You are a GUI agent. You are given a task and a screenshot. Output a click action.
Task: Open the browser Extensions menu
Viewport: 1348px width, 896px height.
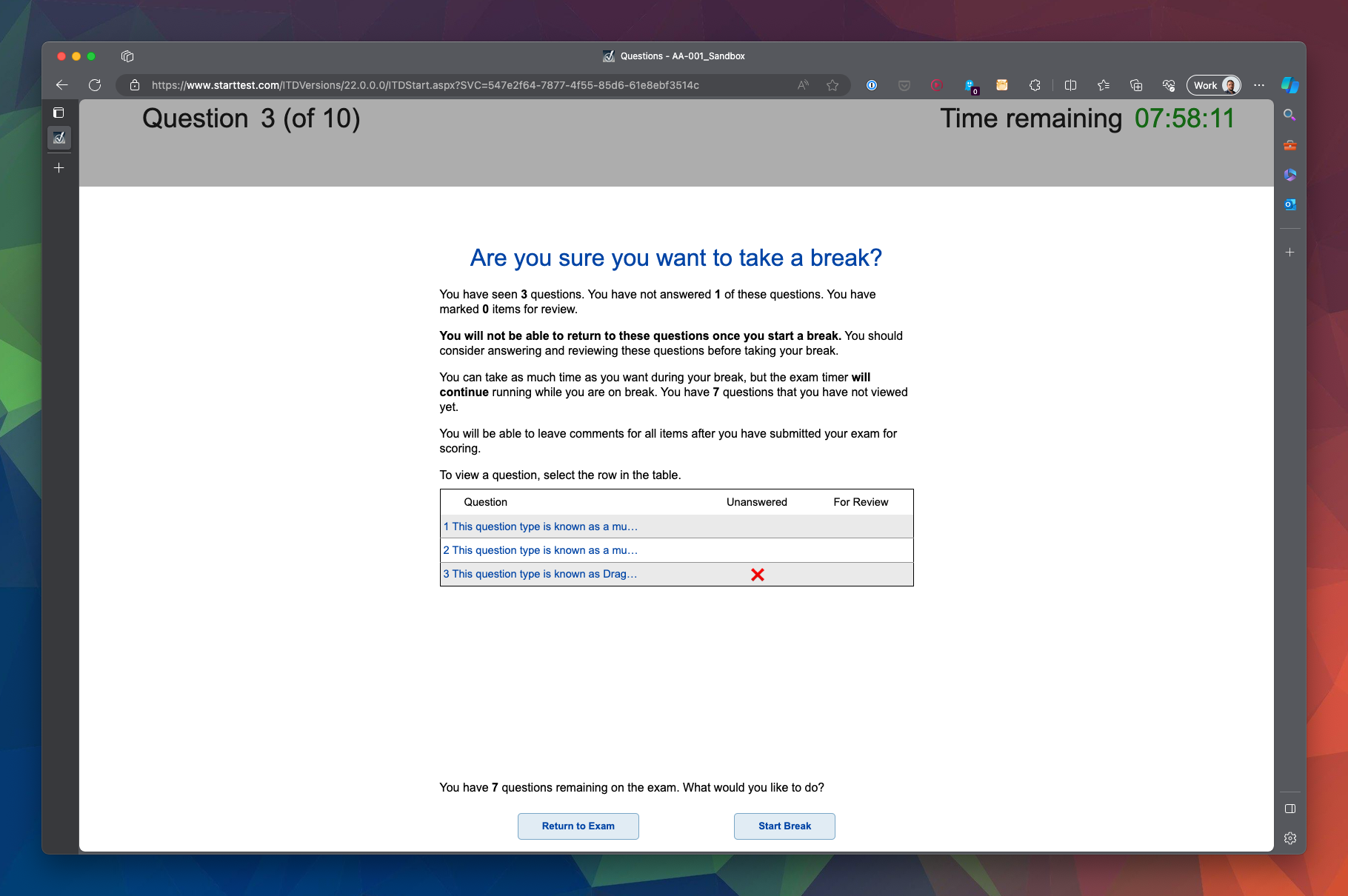tap(1035, 85)
